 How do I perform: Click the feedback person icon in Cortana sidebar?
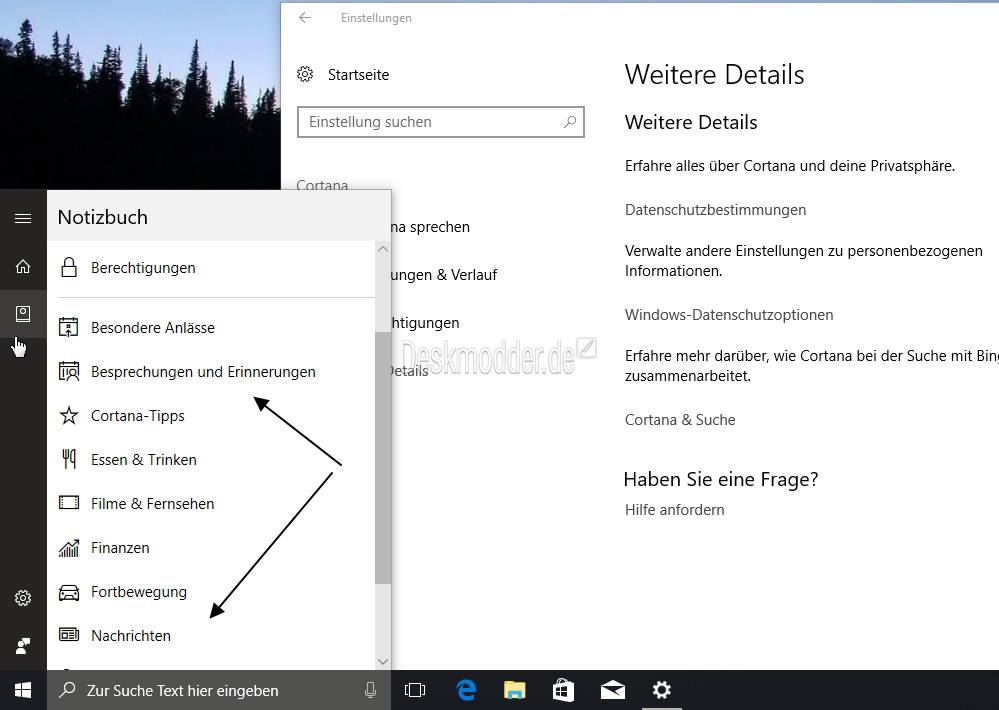23,646
